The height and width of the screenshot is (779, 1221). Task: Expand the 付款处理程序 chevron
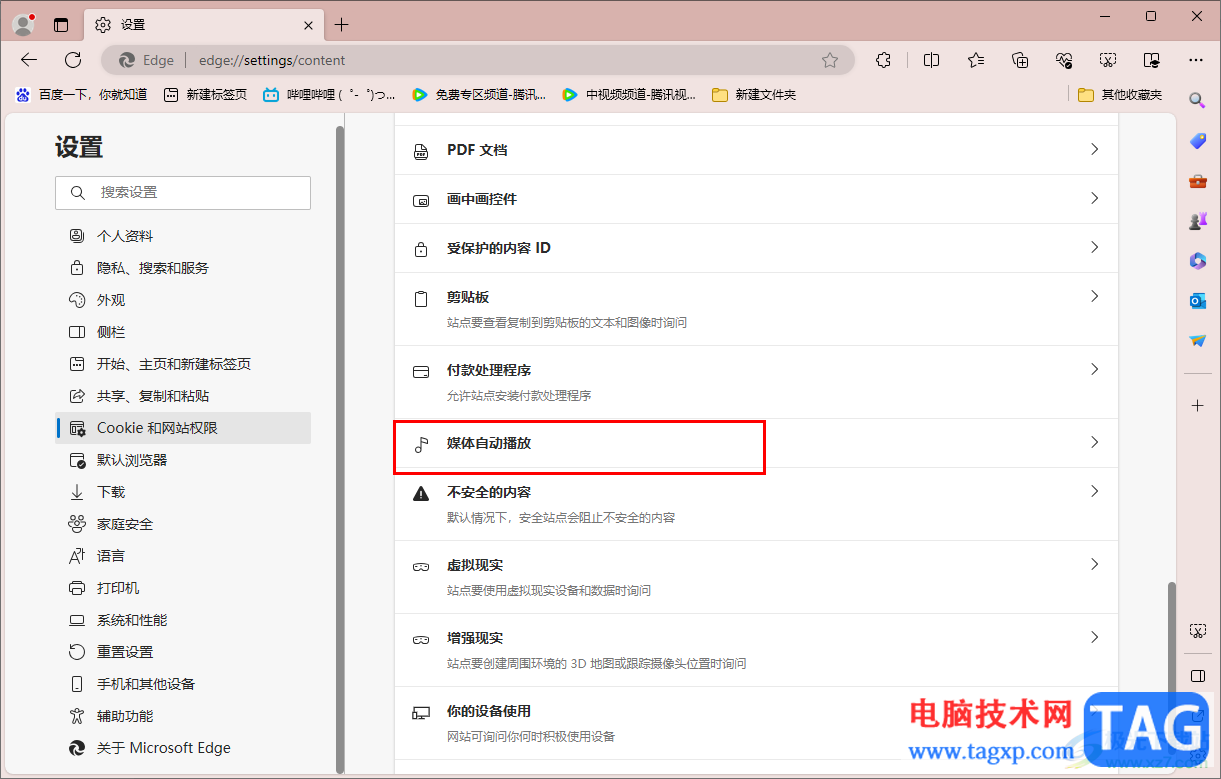pos(1094,369)
